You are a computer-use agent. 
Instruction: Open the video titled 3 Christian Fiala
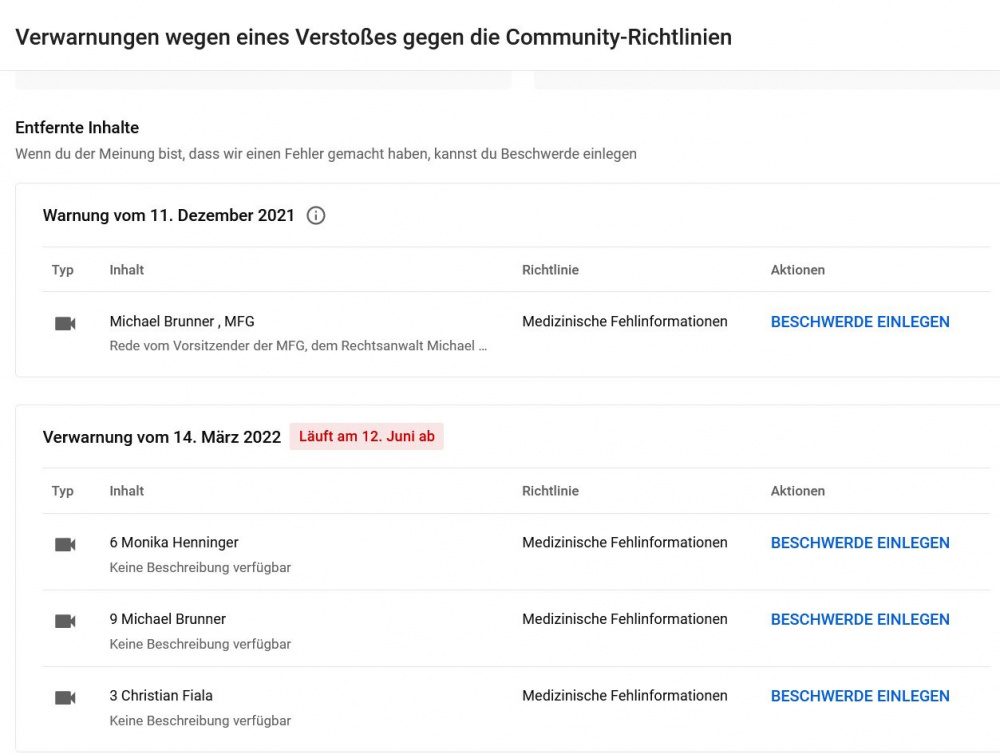pos(161,696)
